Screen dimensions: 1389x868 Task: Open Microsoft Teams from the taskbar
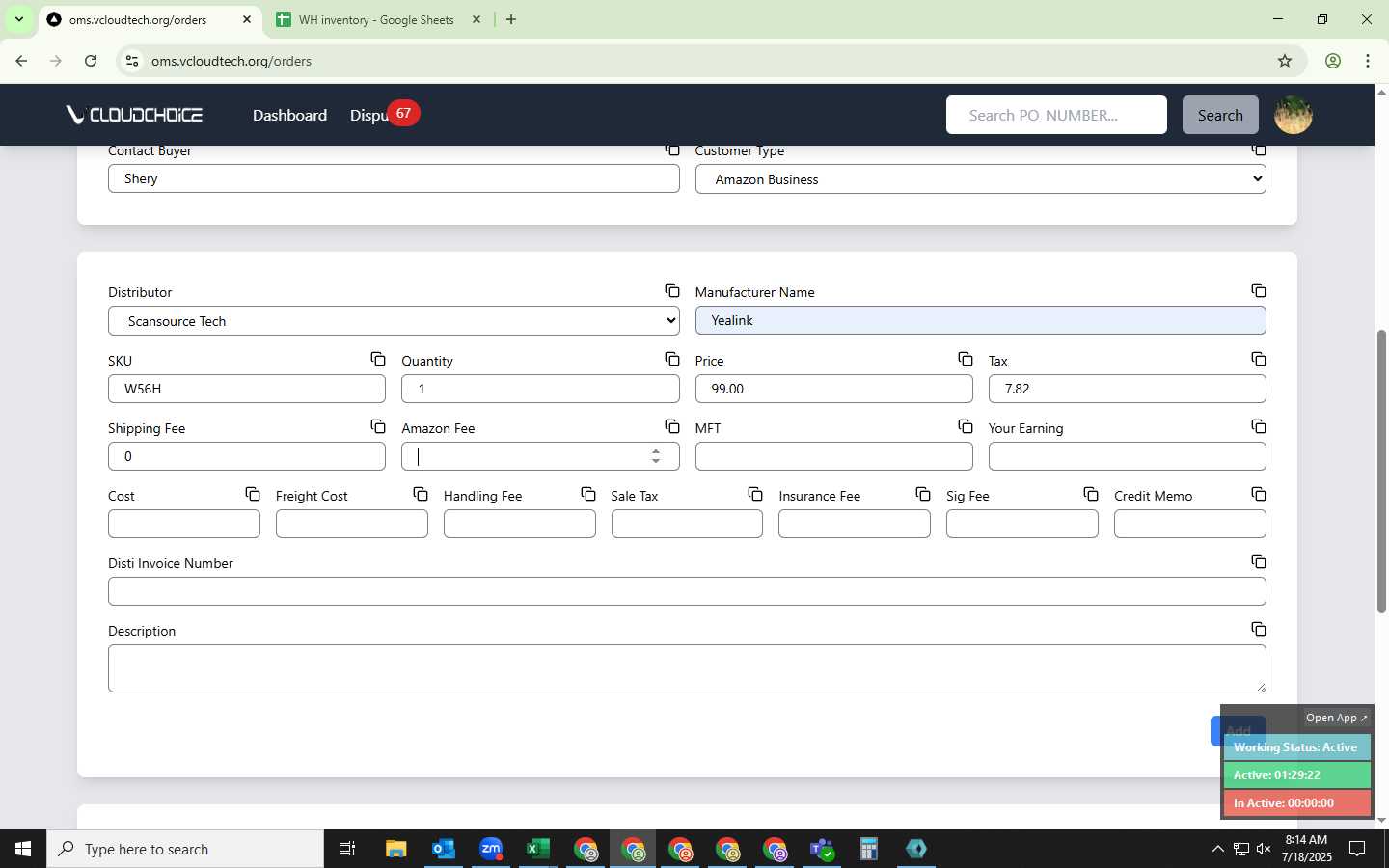pyautogui.click(x=822, y=849)
